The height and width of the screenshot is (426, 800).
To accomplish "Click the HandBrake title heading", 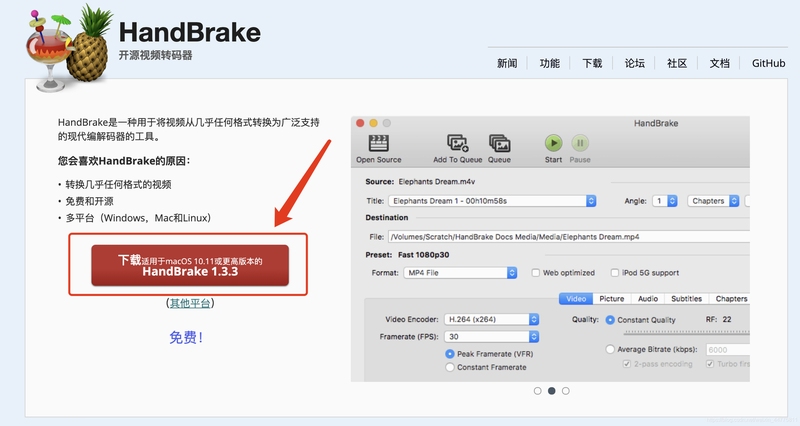I will [x=190, y=32].
